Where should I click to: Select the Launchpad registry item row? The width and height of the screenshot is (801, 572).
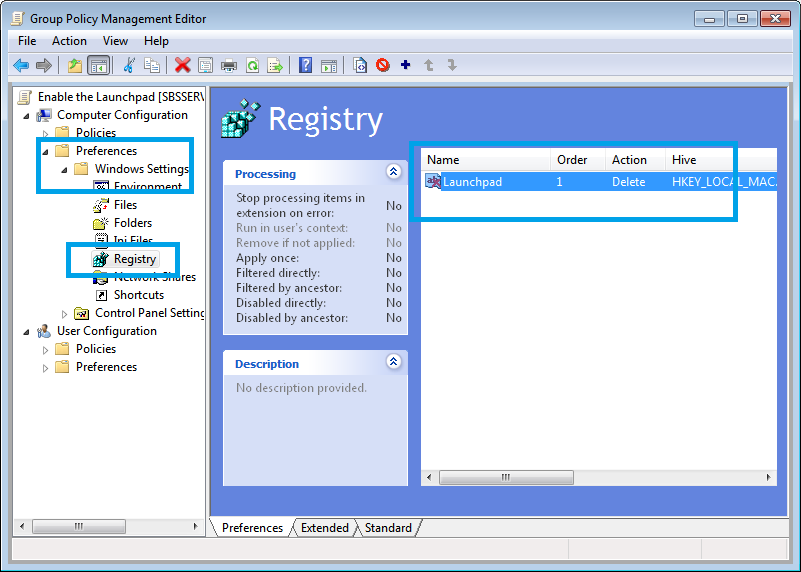tap(472, 182)
